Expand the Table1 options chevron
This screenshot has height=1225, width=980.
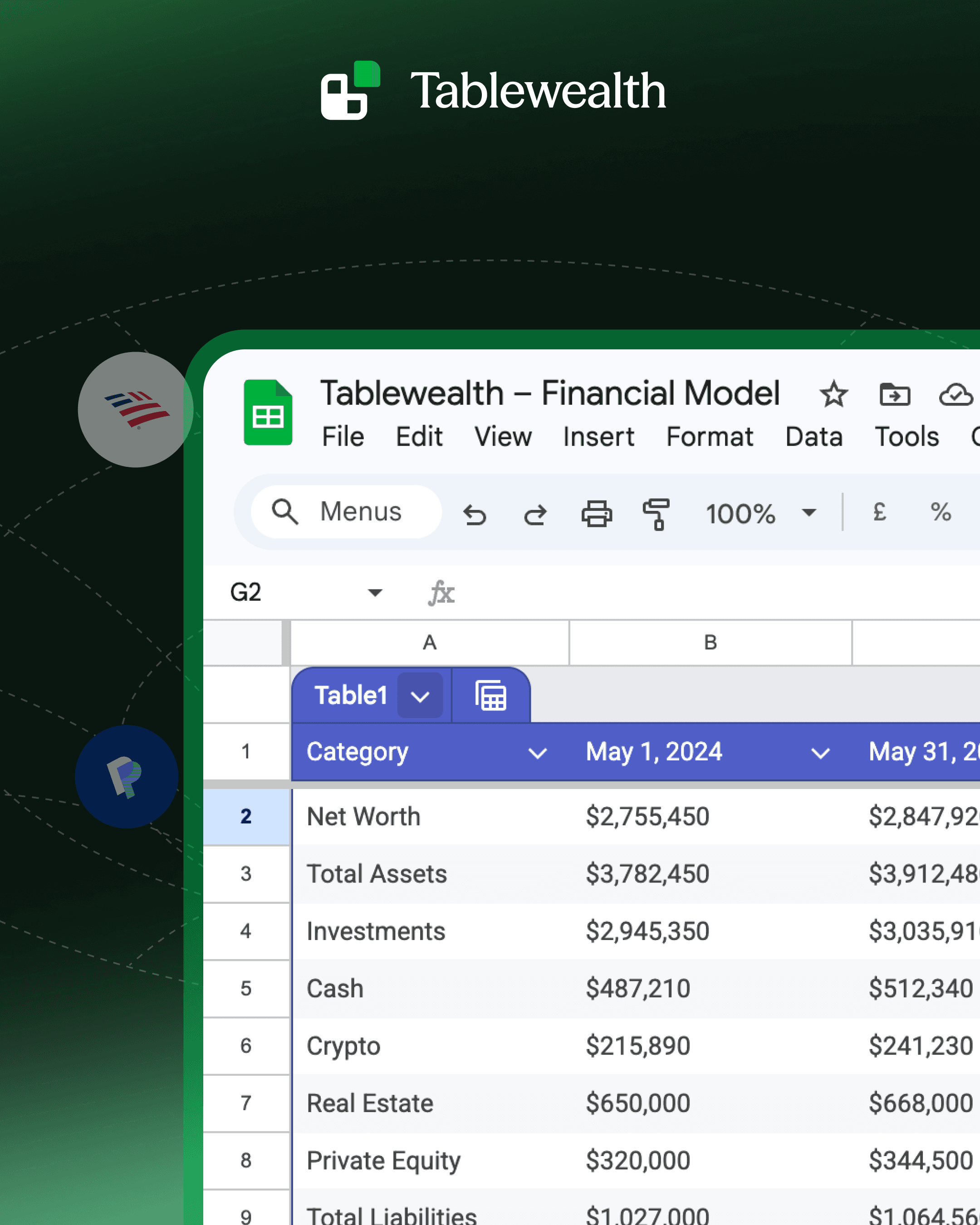(420, 696)
